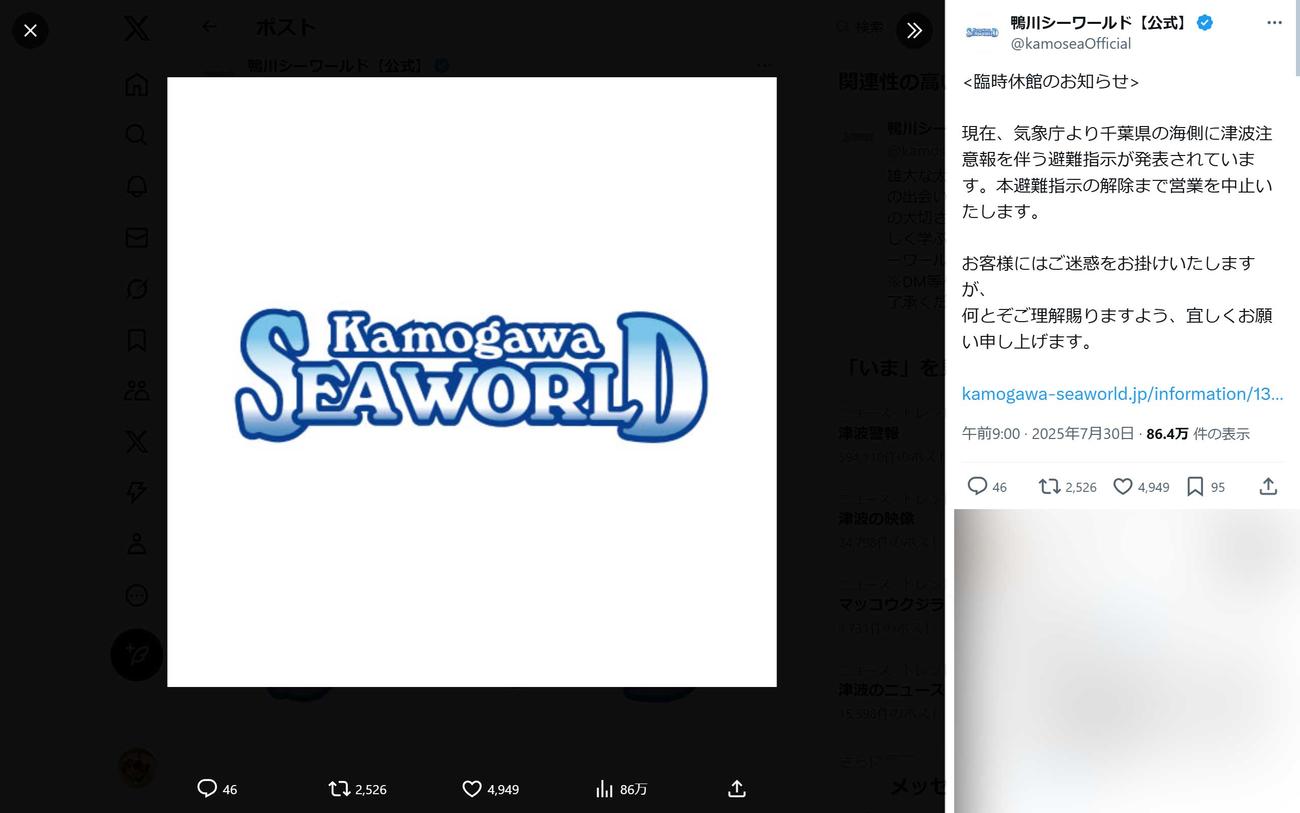Open the lightning bolt sidebar item
Image resolution: width=1300 pixels, height=813 pixels.
pyautogui.click(x=137, y=492)
